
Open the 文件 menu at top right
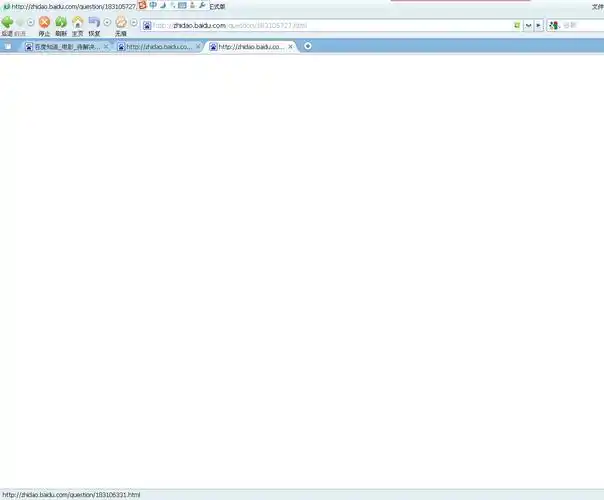tap(597, 6)
